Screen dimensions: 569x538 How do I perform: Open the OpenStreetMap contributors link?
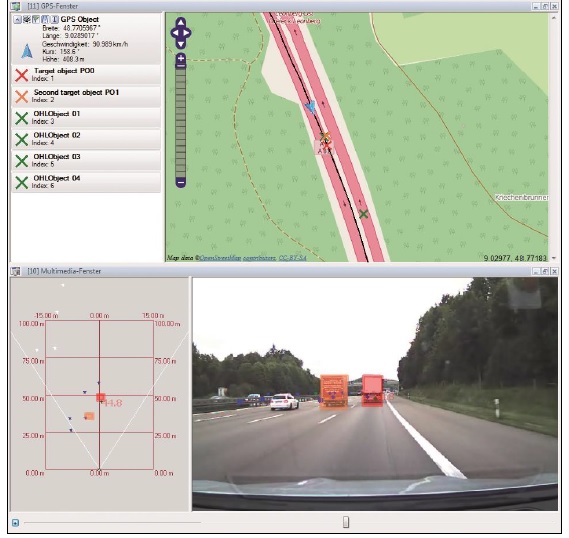tap(238, 258)
